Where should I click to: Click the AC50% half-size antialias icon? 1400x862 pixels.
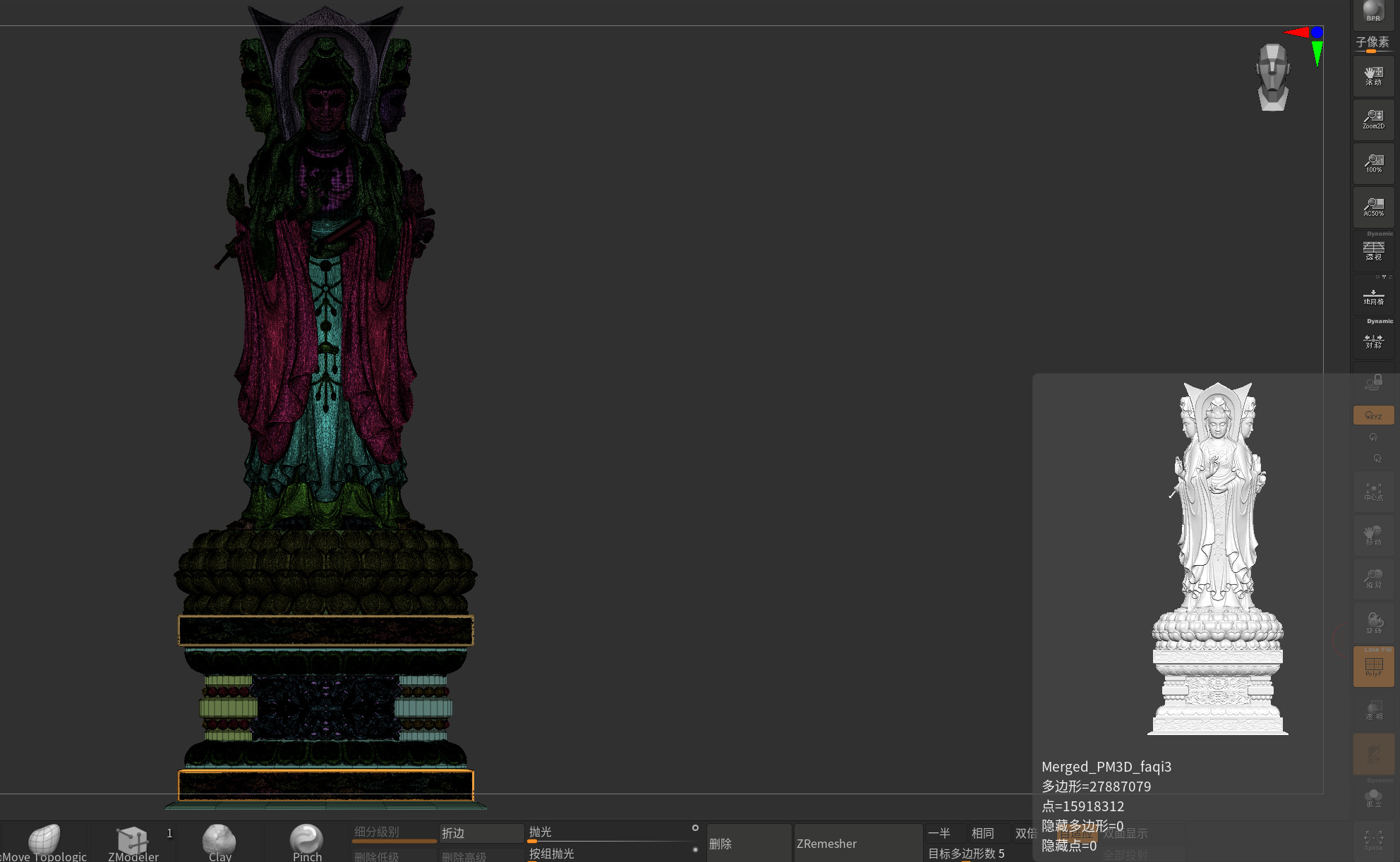(1373, 207)
